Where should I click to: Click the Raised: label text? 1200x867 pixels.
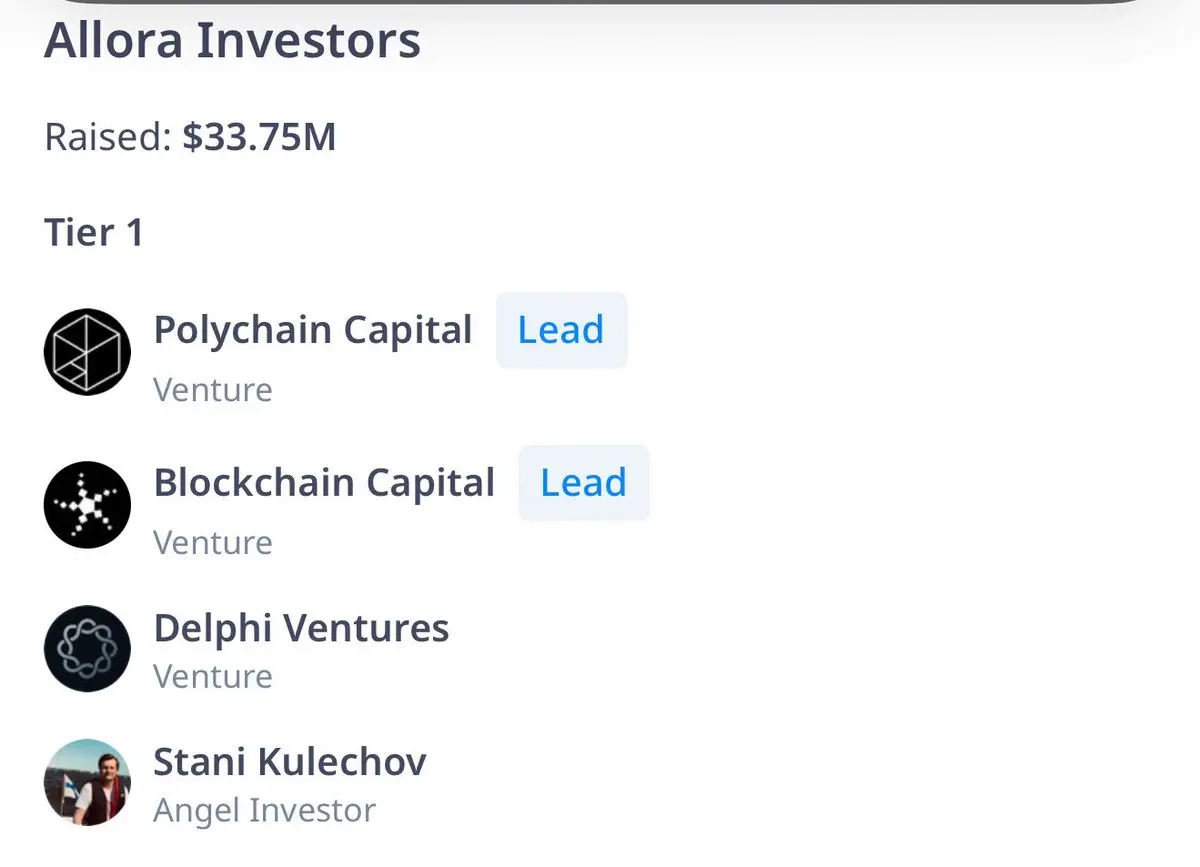[x=109, y=137]
